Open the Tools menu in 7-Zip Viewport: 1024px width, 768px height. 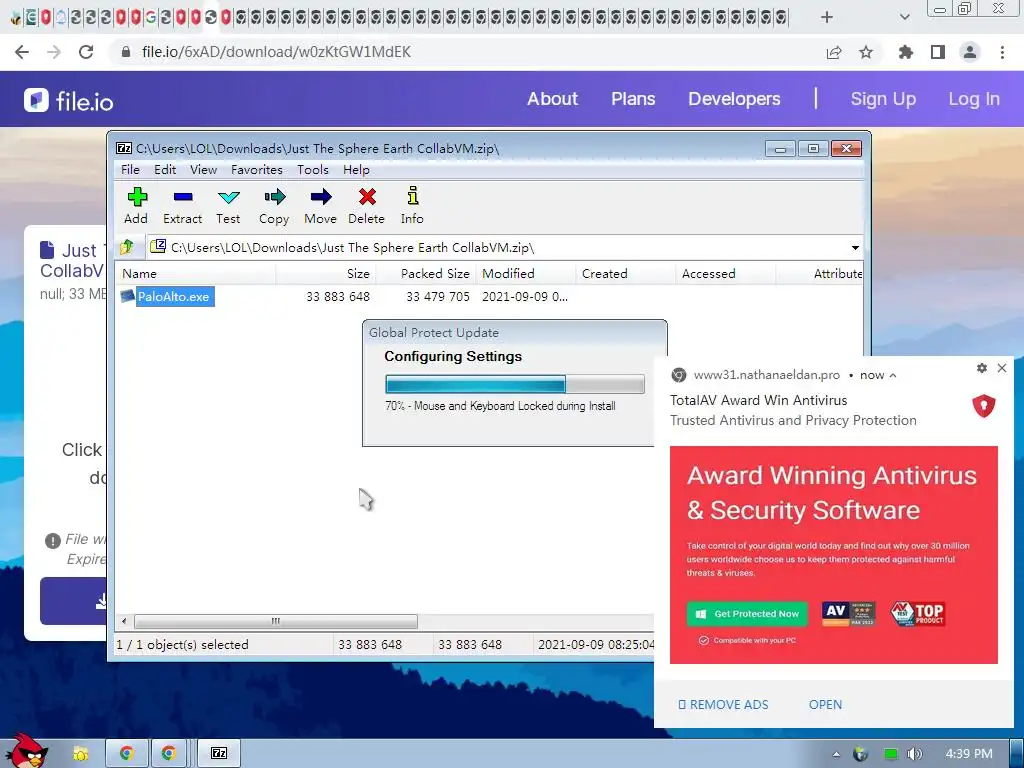(x=313, y=170)
